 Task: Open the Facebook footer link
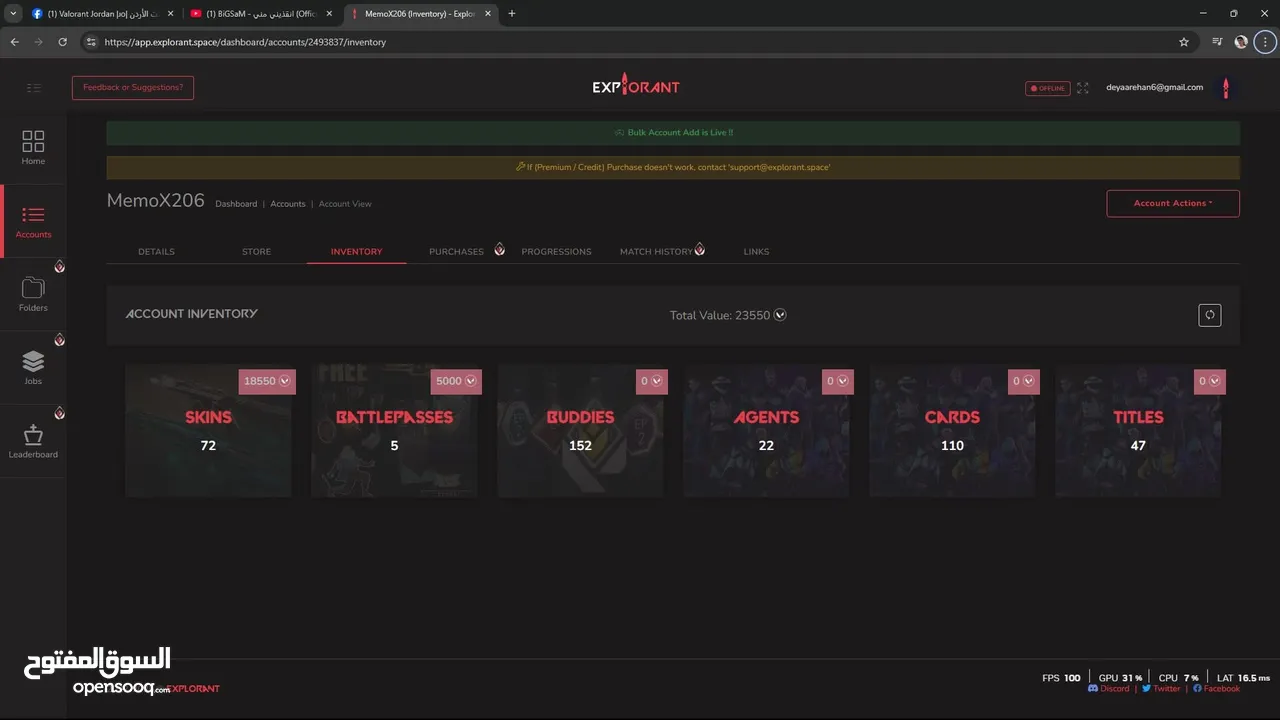(x=1216, y=689)
